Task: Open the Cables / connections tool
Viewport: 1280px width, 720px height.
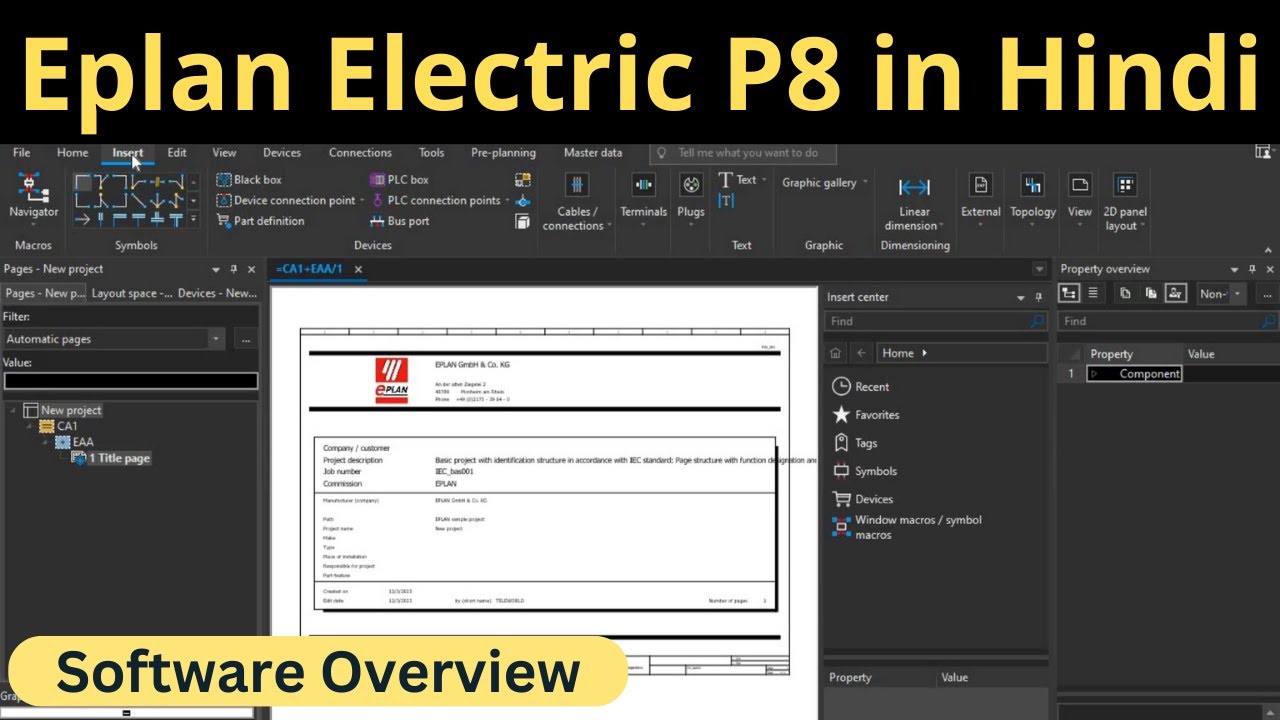Action: 576,202
